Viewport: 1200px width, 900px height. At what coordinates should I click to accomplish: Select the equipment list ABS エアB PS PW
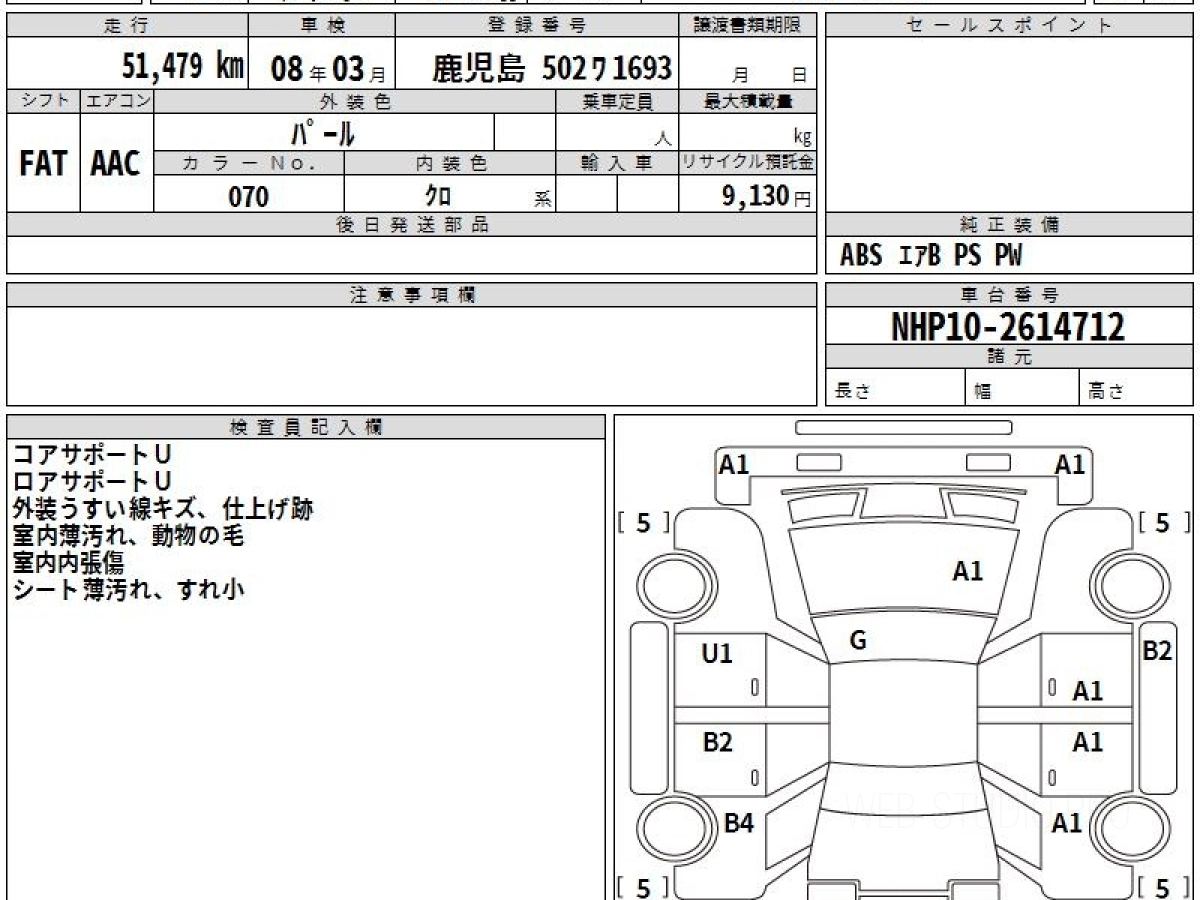pos(931,256)
